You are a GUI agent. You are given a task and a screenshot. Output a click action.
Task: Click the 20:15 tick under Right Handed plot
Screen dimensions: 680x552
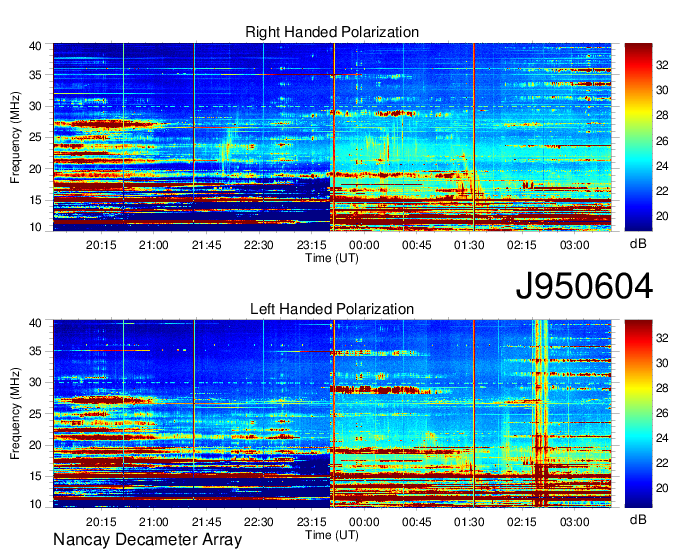point(101,245)
